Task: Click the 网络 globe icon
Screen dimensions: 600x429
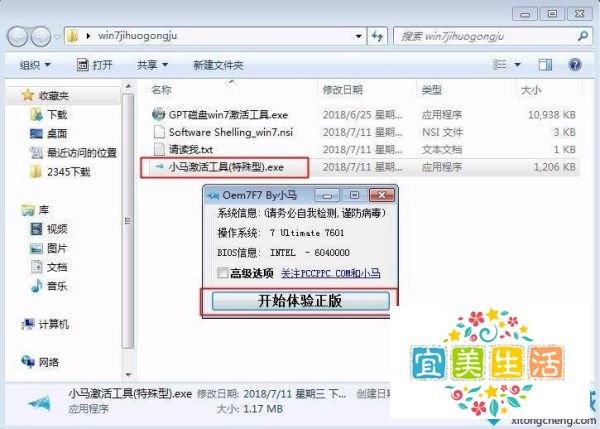Action: (x=28, y=361)
